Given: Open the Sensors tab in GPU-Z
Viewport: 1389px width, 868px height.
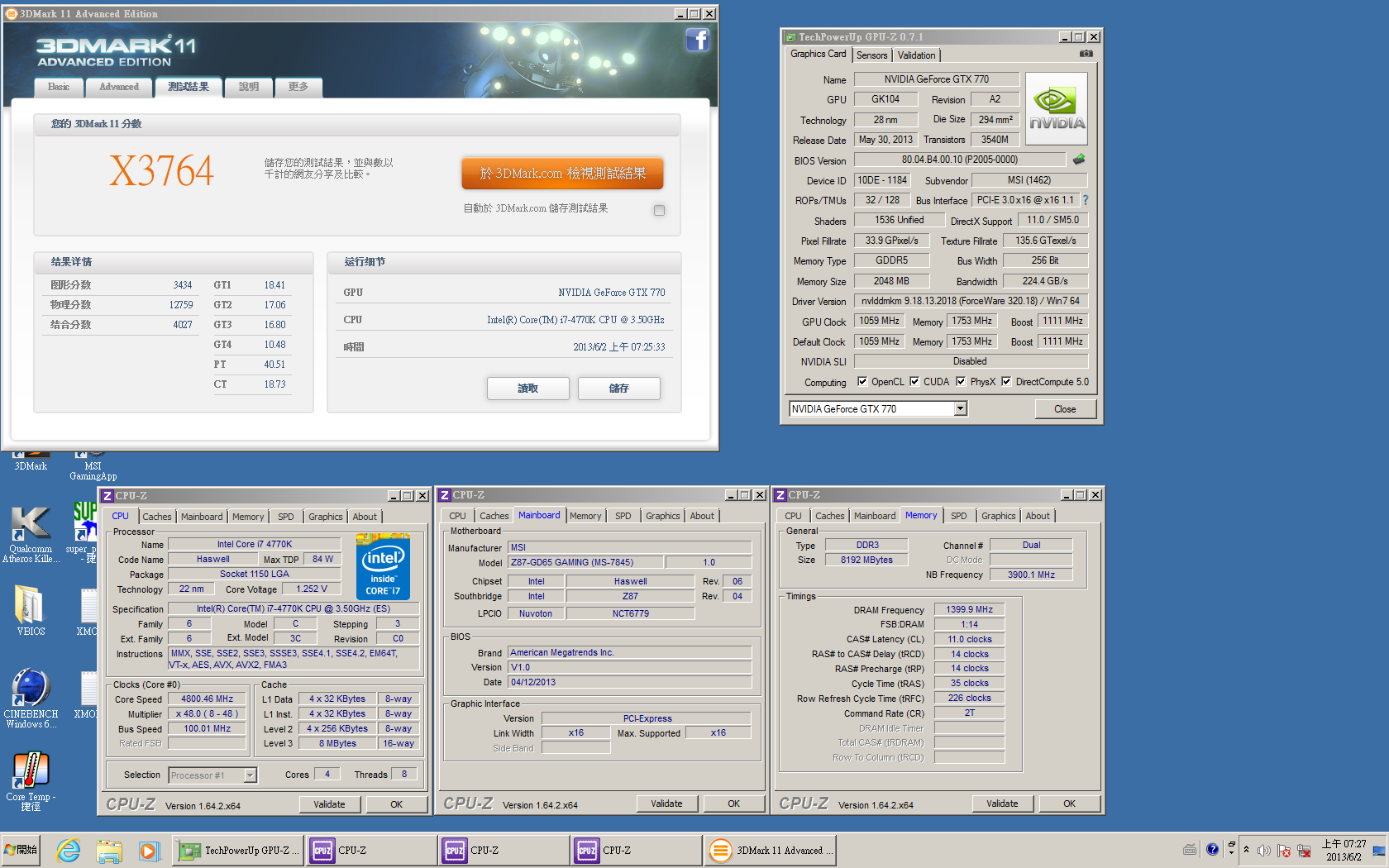Looking at the screenshot, I should pos(872,55).
